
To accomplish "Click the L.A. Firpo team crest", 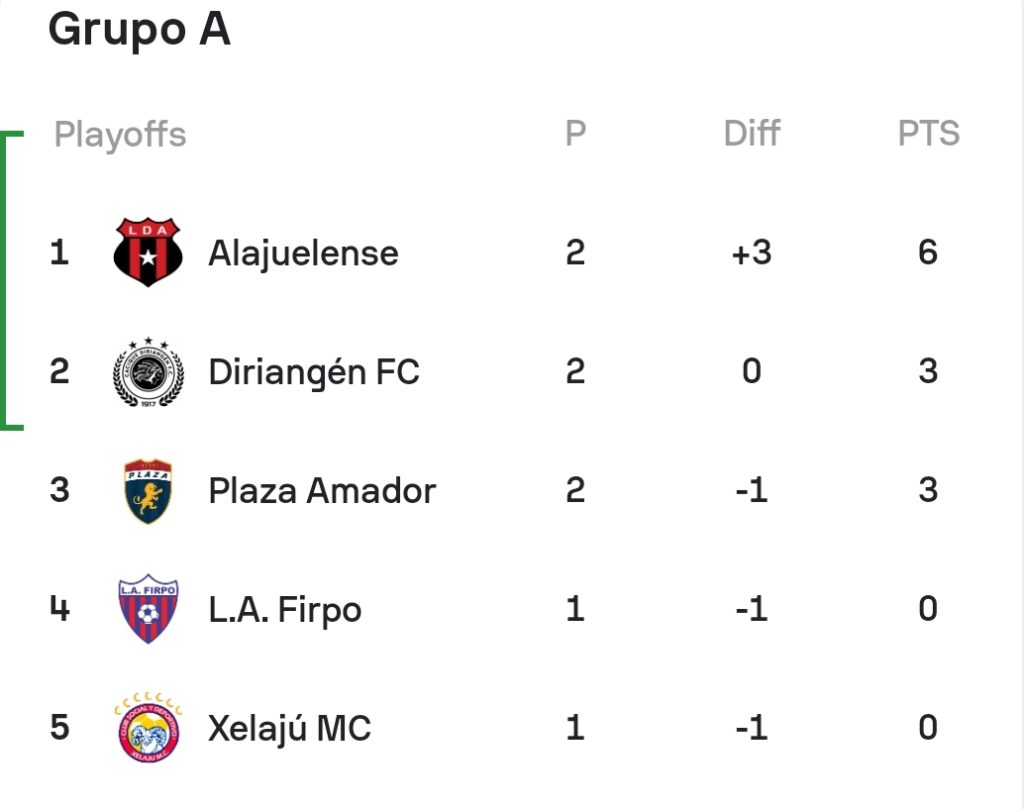I will click(x=148, y=609).
